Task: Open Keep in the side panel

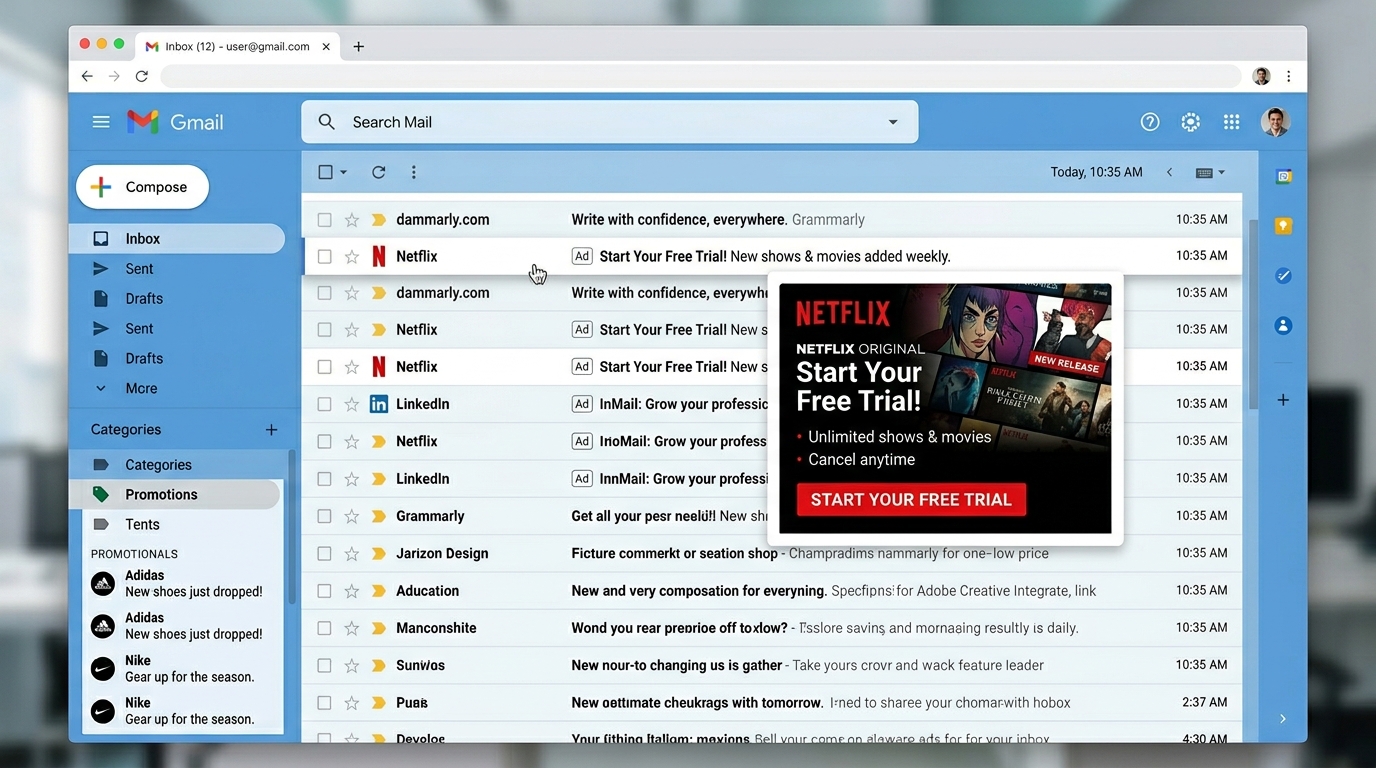Action: (1283, 226)
